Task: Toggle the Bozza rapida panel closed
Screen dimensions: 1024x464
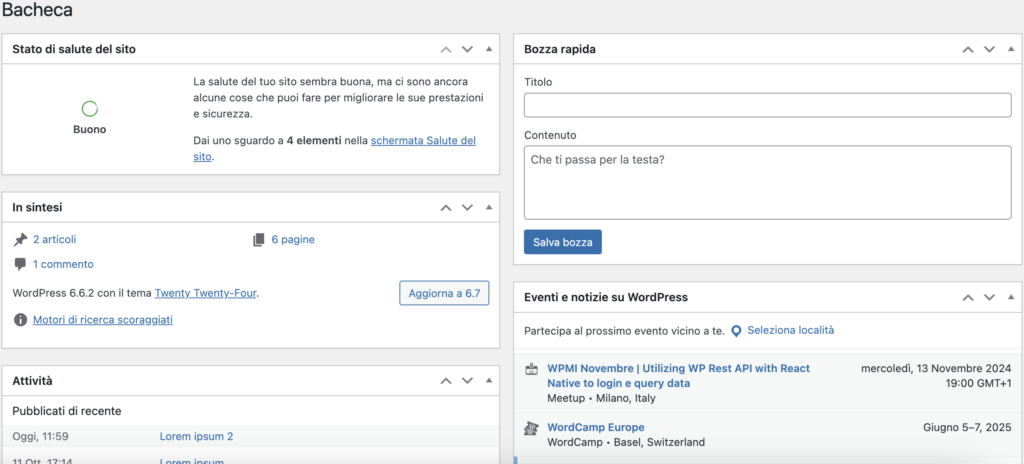Action: (x=1010, y=49)
